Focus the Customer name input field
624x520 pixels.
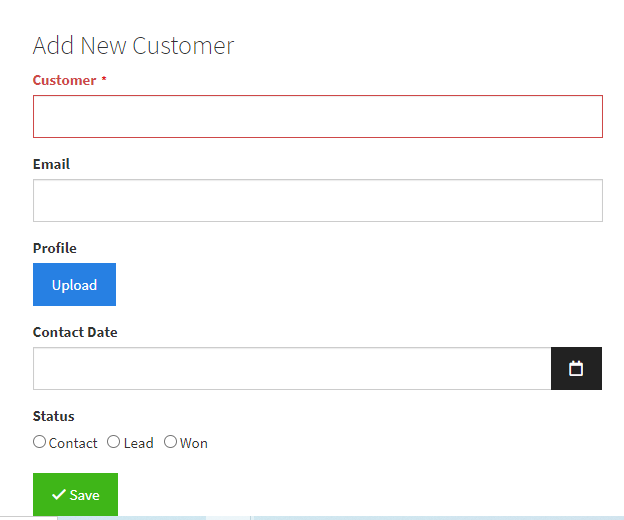tap(318, 117)
